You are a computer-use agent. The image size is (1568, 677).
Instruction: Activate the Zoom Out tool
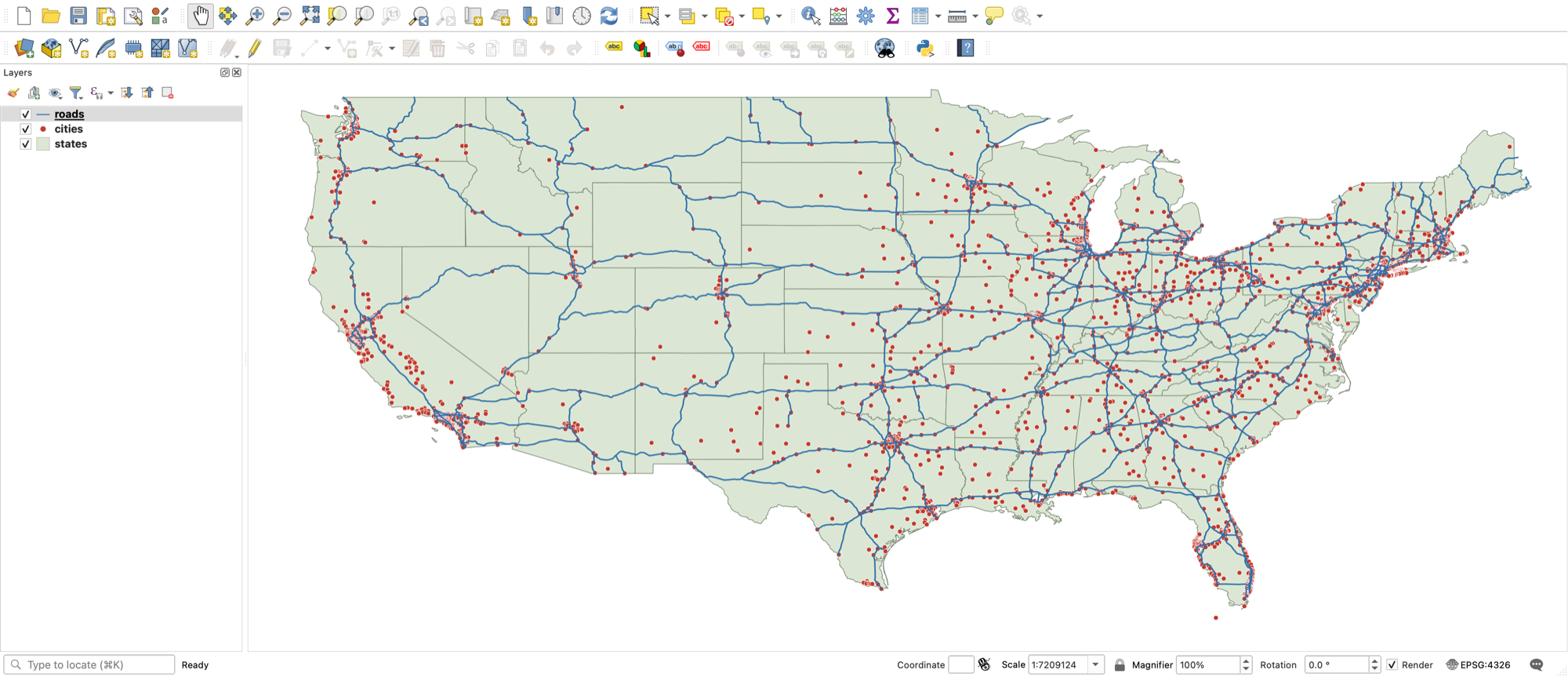pyautogui.click(x=282, y=16)
